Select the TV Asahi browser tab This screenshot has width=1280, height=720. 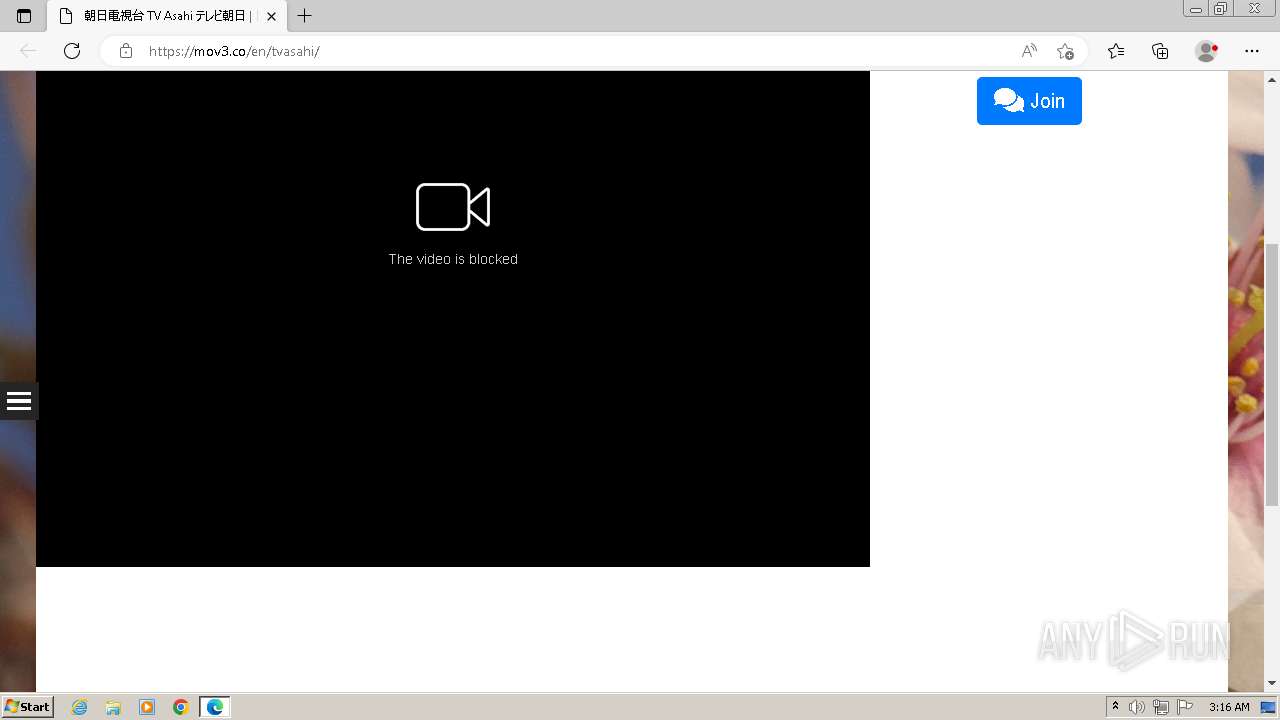tap(166, 16)
